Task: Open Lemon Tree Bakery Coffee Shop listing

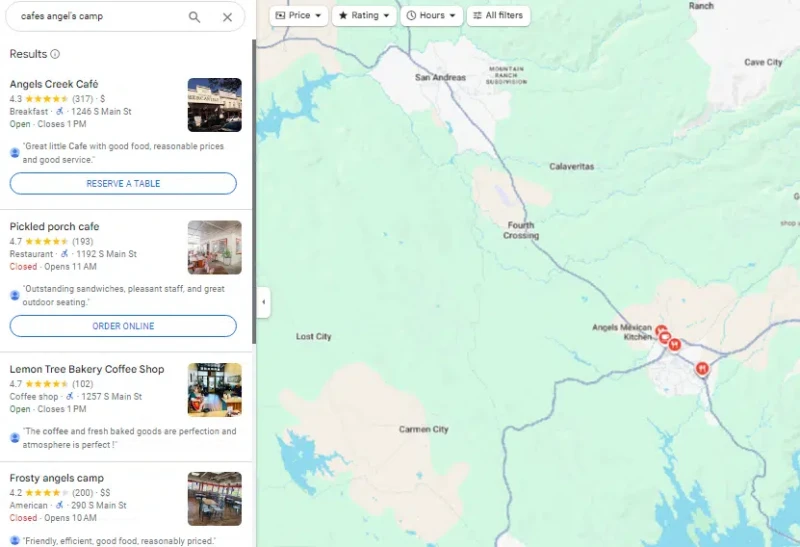Action: tap(87, 369)
